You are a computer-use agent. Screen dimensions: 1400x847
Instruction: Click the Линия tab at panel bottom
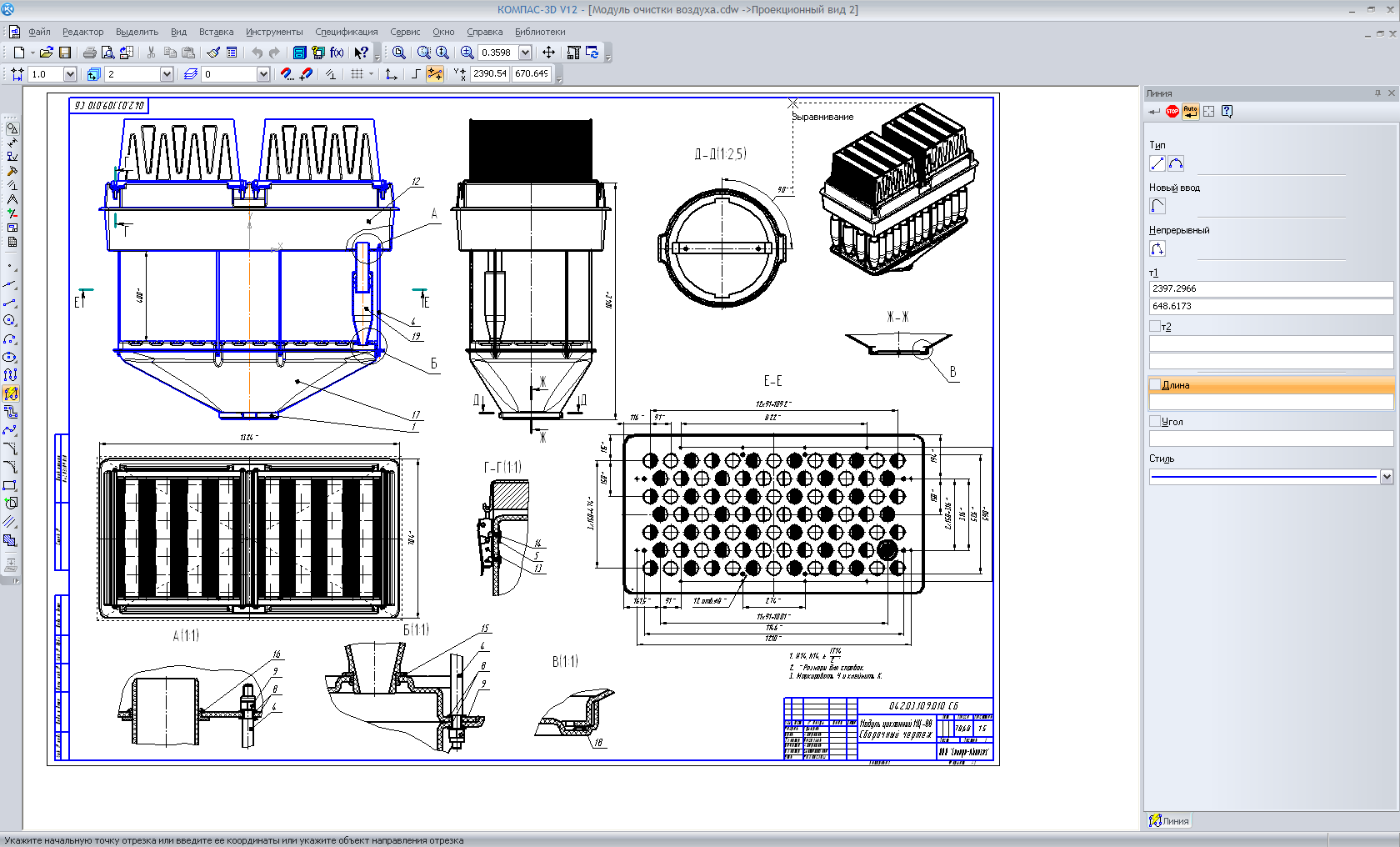click(1169, 821)
